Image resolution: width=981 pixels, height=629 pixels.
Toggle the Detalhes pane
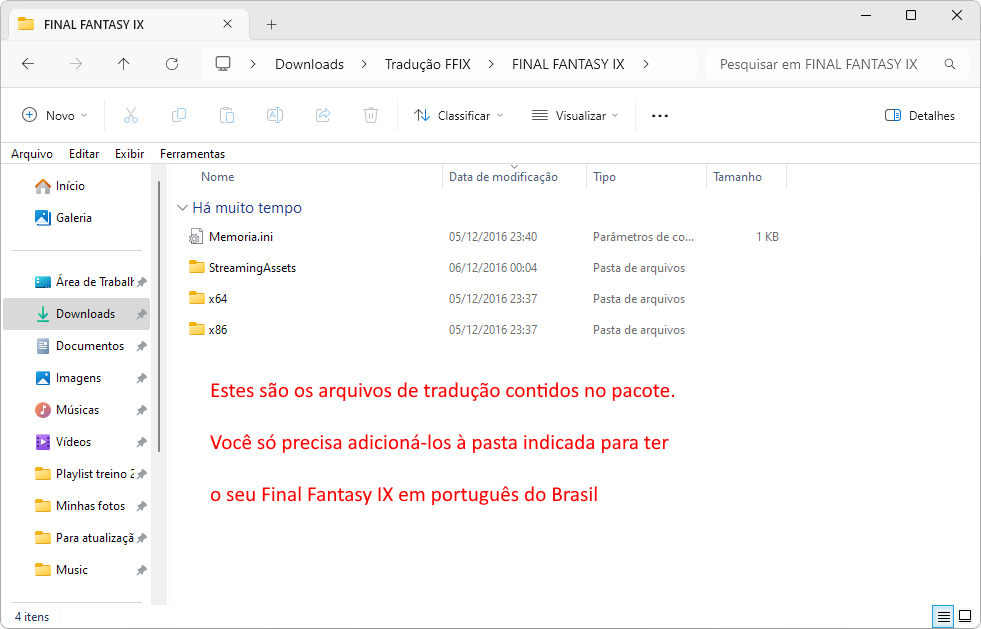click(920, 115)
